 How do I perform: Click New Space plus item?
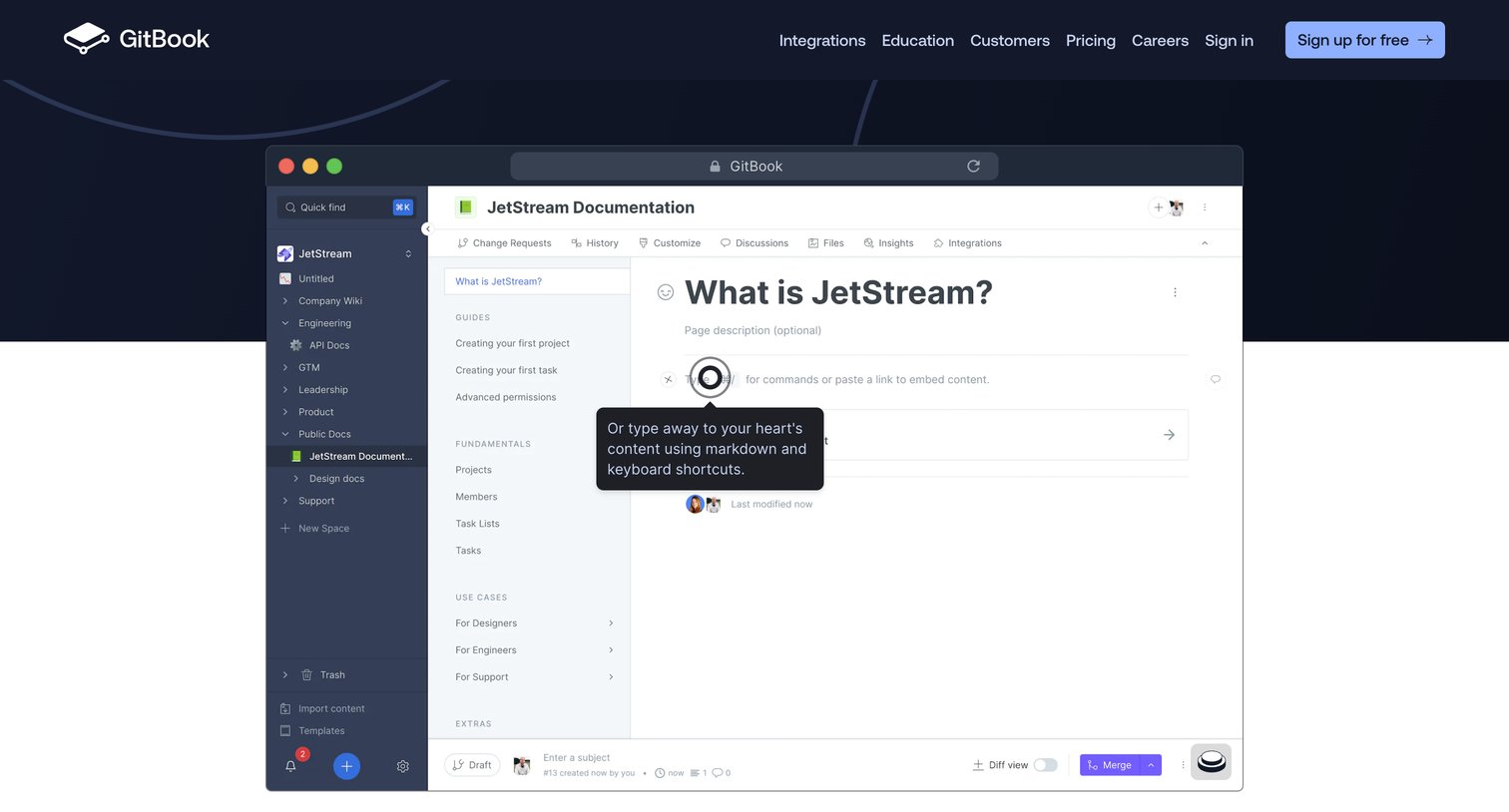314,529
